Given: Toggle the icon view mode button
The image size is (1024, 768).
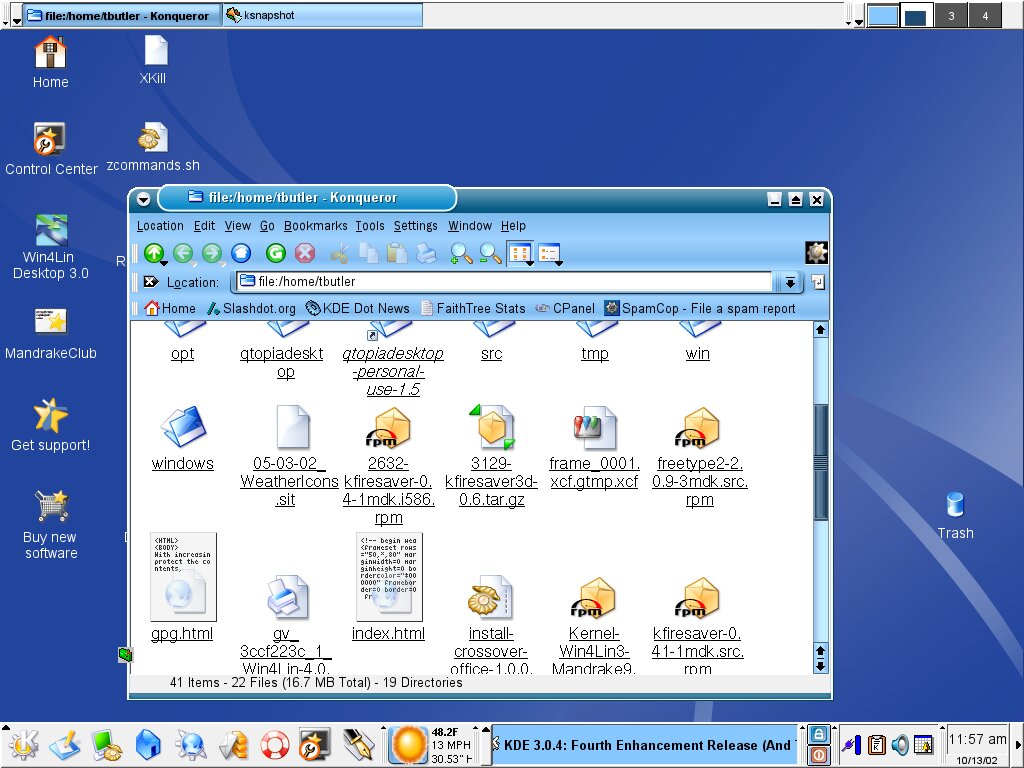Looking at the screenshot, I should [x=520, y=254].
